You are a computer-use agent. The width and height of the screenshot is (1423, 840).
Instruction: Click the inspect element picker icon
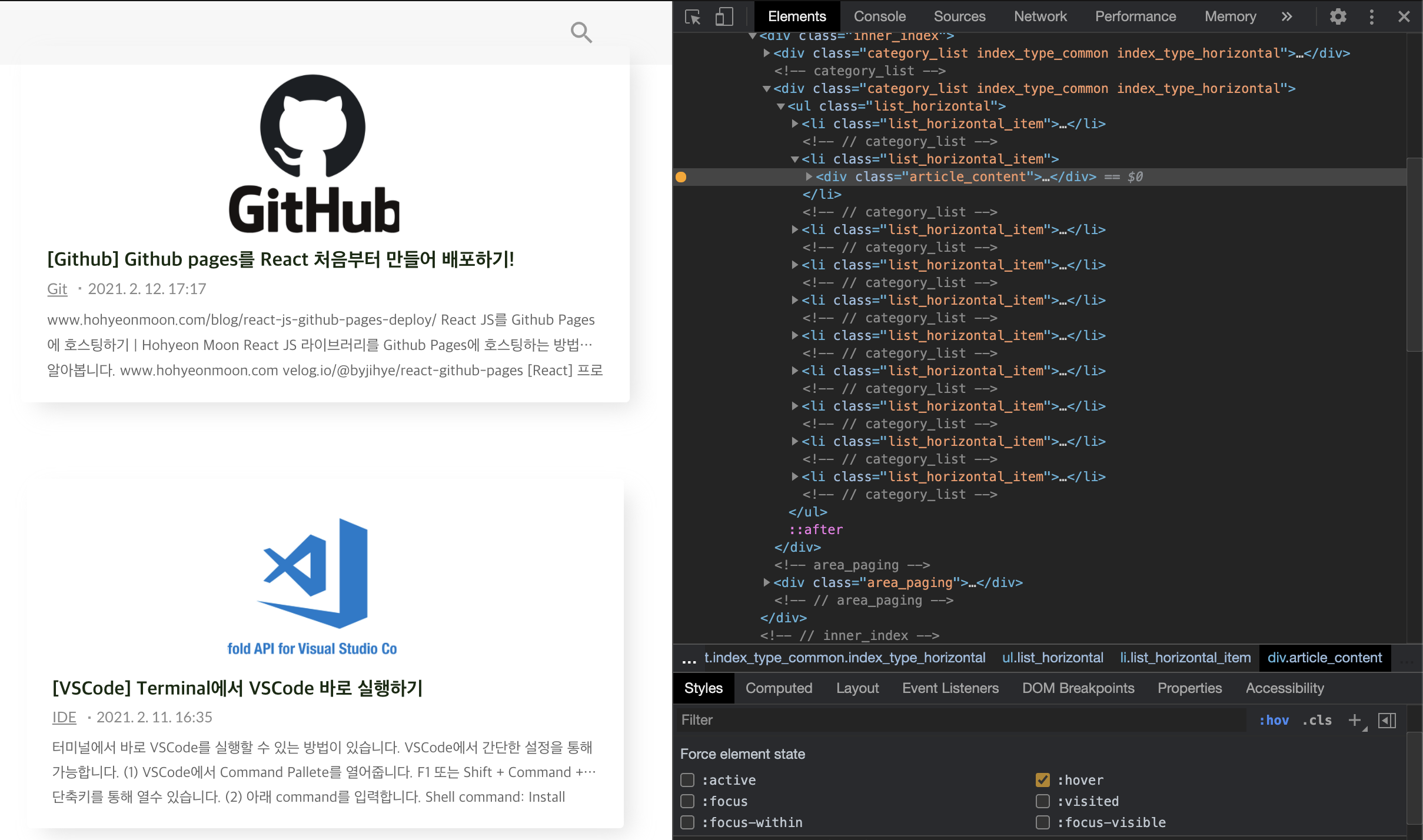[x=693, y=16]
